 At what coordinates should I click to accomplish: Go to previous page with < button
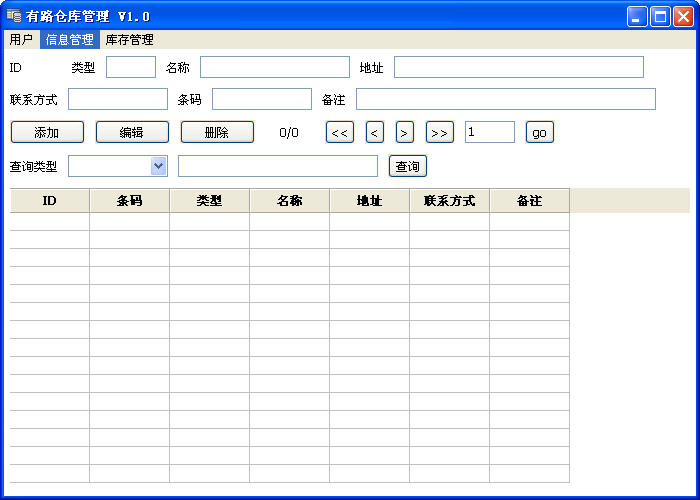pyautogui.click(x=375, y=132)
